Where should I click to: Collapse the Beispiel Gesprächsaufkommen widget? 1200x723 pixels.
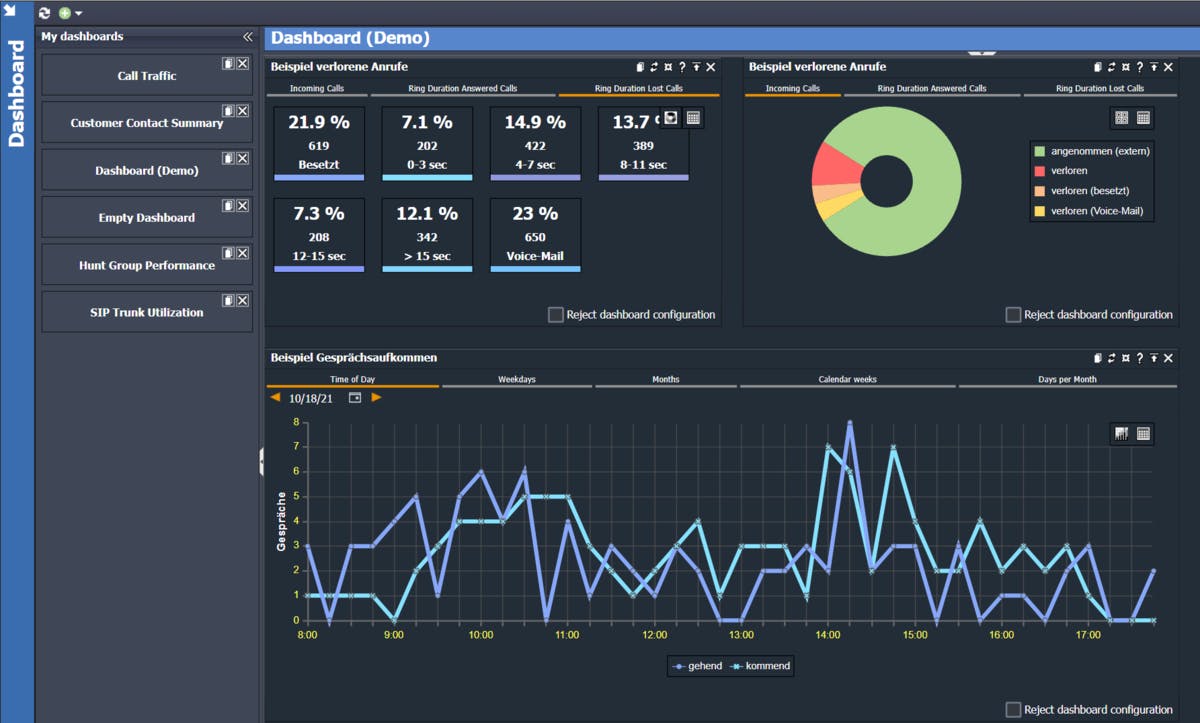(x=1153, y=358)
